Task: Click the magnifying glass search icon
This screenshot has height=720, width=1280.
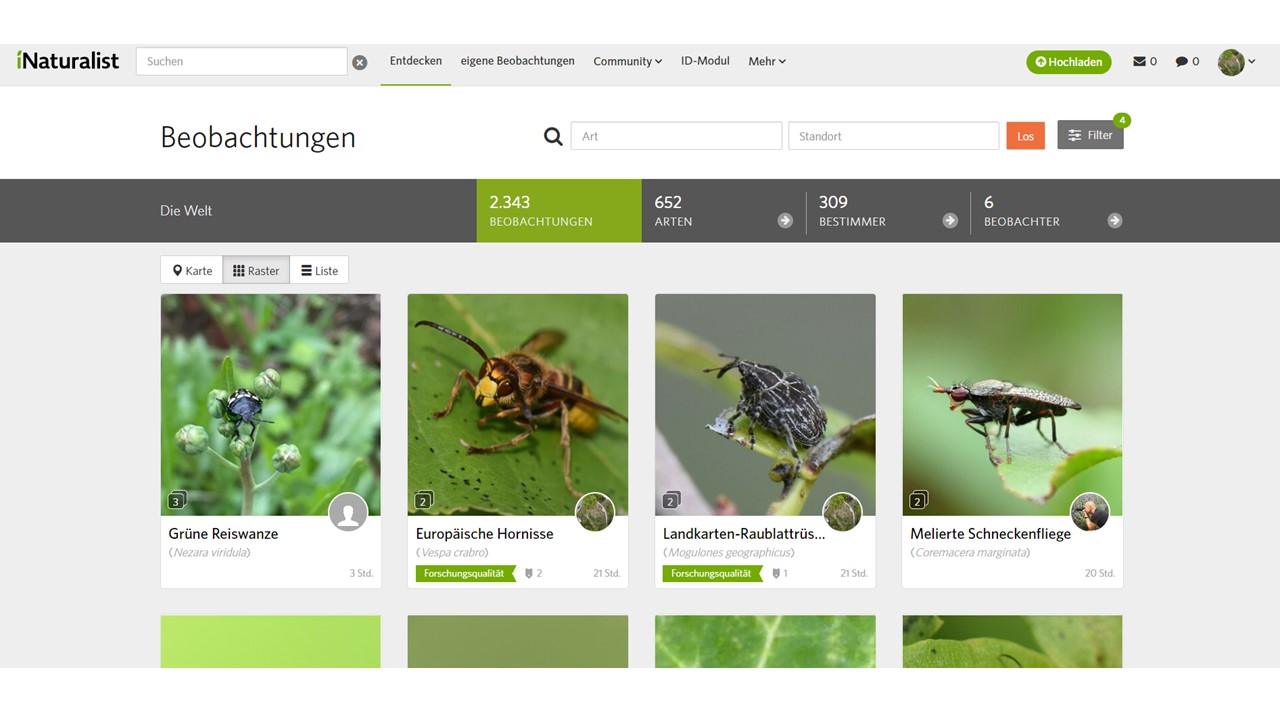Action: pyautogui.click(x=553, y=136)
